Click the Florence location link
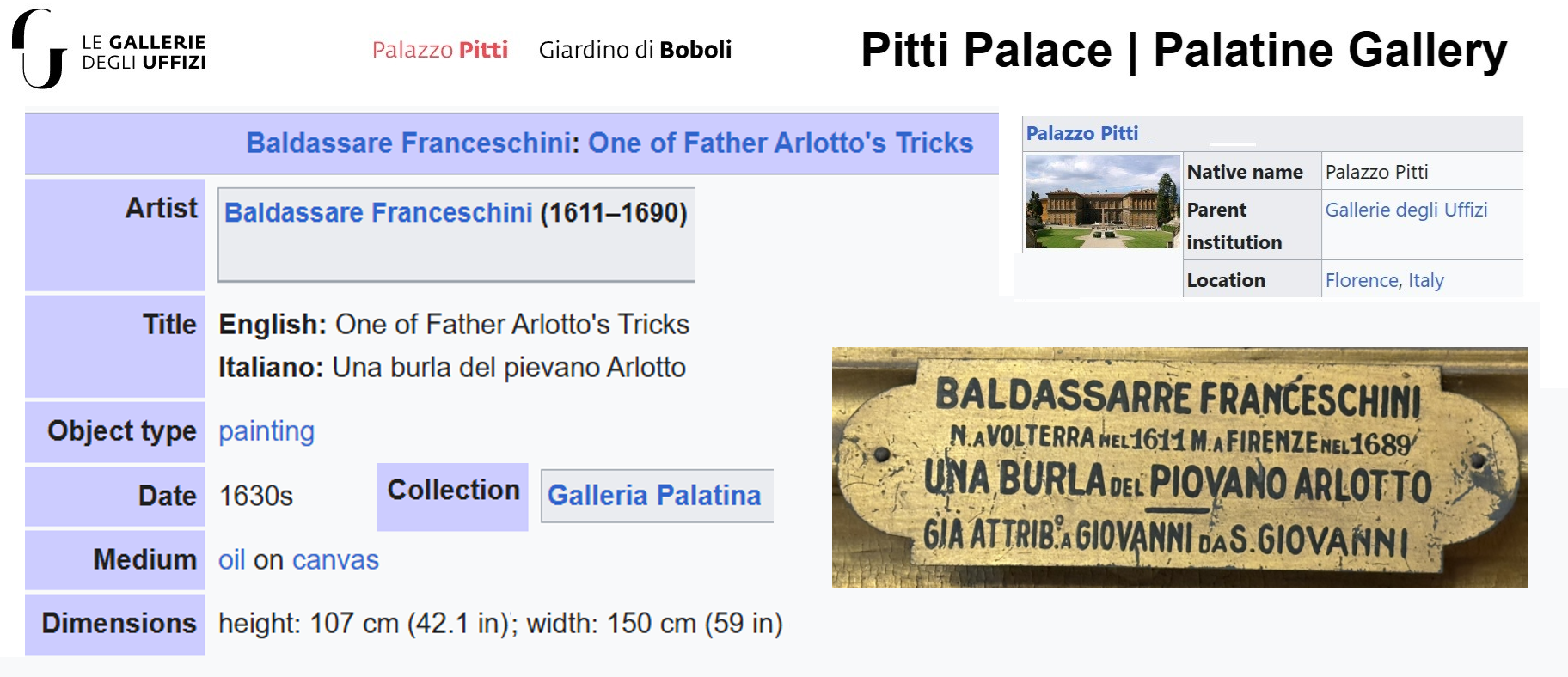 pyautogui.click(x=1362, y=280)
